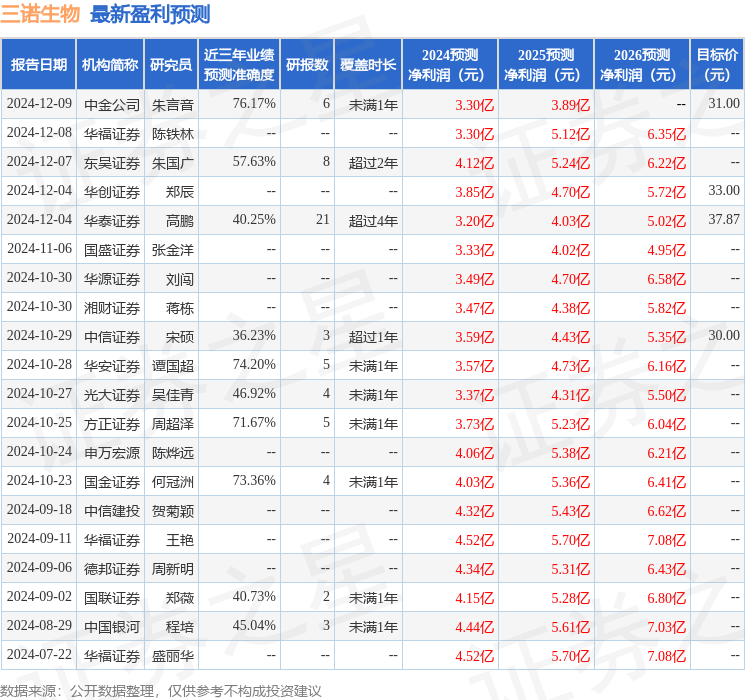This screenshot has width=745, height=700.
Task: Select the date 2024-09-11 cell
Action: click(39, 538)
